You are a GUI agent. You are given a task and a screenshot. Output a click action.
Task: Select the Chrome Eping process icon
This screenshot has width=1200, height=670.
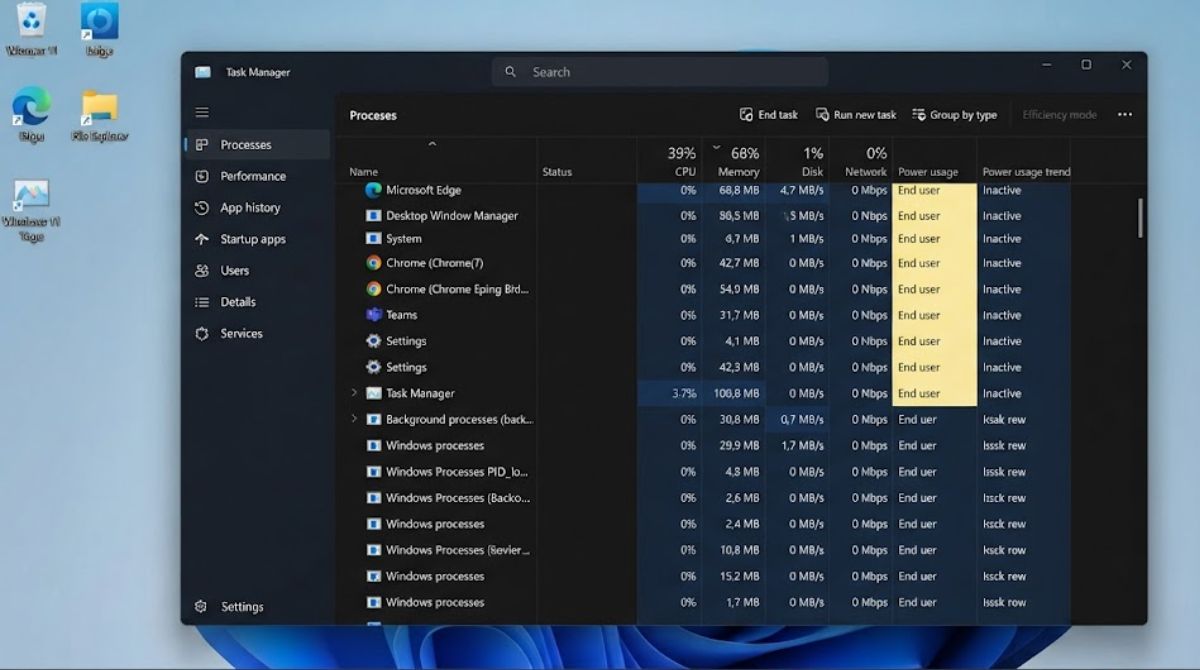[373, 289]
